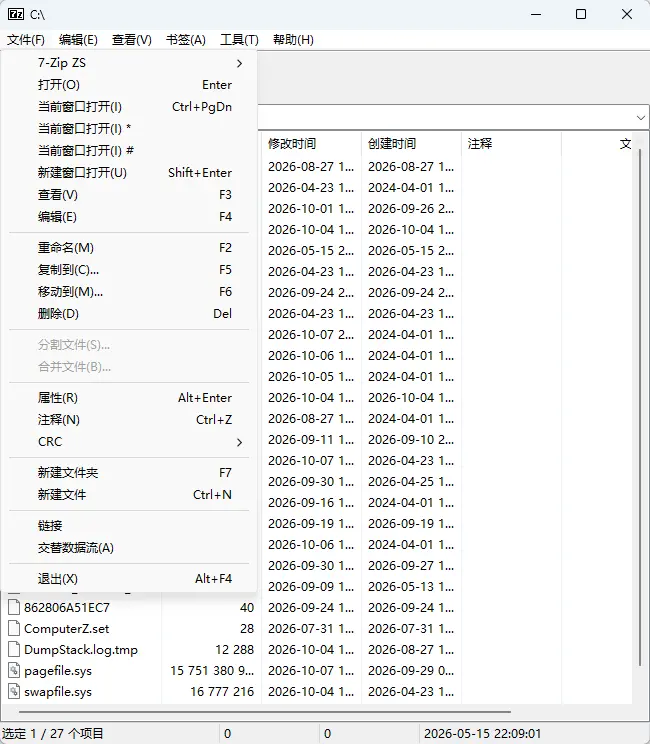650x744 pixels.
Task: Select 新建文件 menu entry
Action: click(x=129, y=494)
